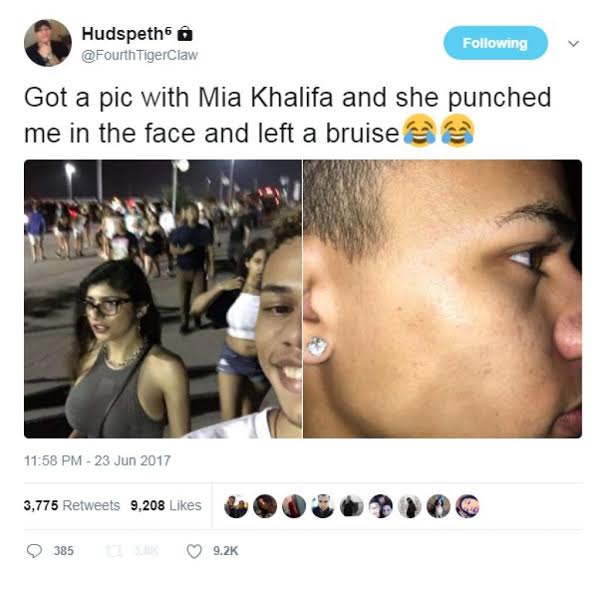Viewport: 600px width, 589px height.
Task: View the 3,775 Retweets list
Action: click(72, 506)
